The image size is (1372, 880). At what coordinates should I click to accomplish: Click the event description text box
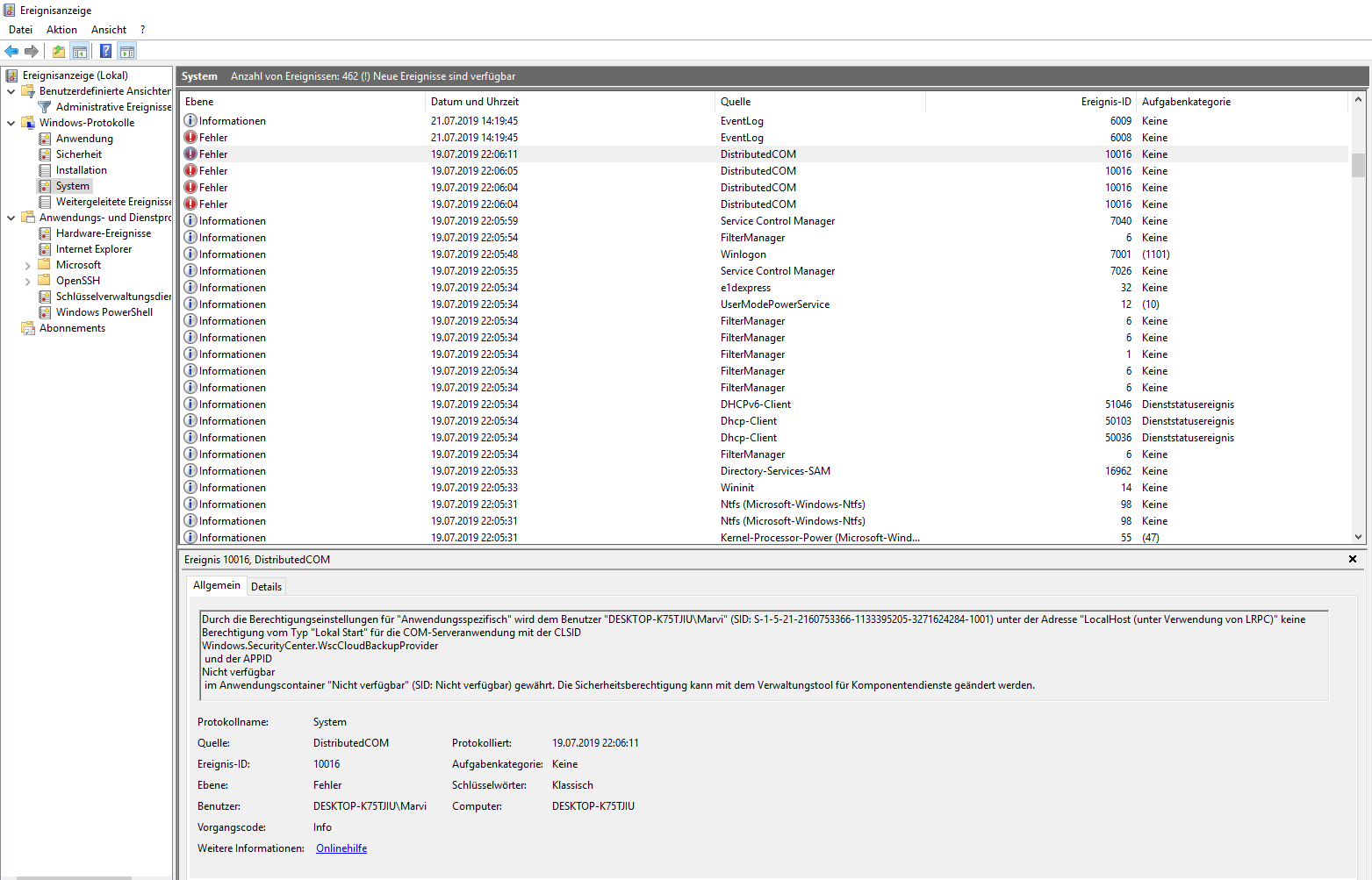(x=764, y=655)
